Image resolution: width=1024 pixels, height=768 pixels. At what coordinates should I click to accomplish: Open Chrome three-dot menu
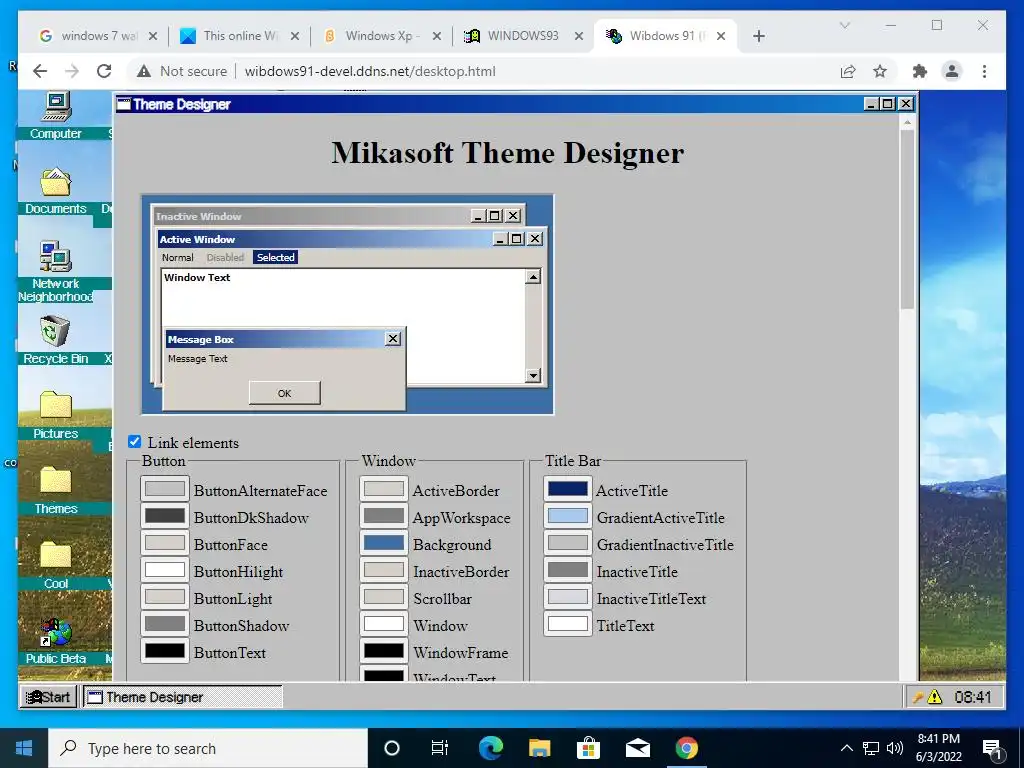coord(984,71)
